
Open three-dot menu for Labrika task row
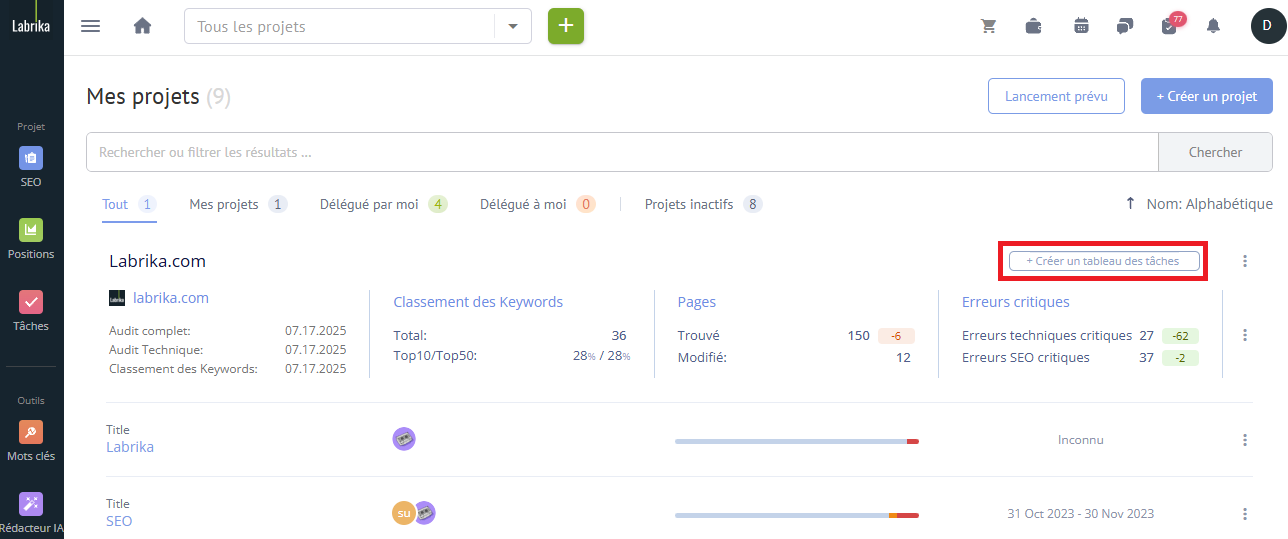tap(1245, 440)
